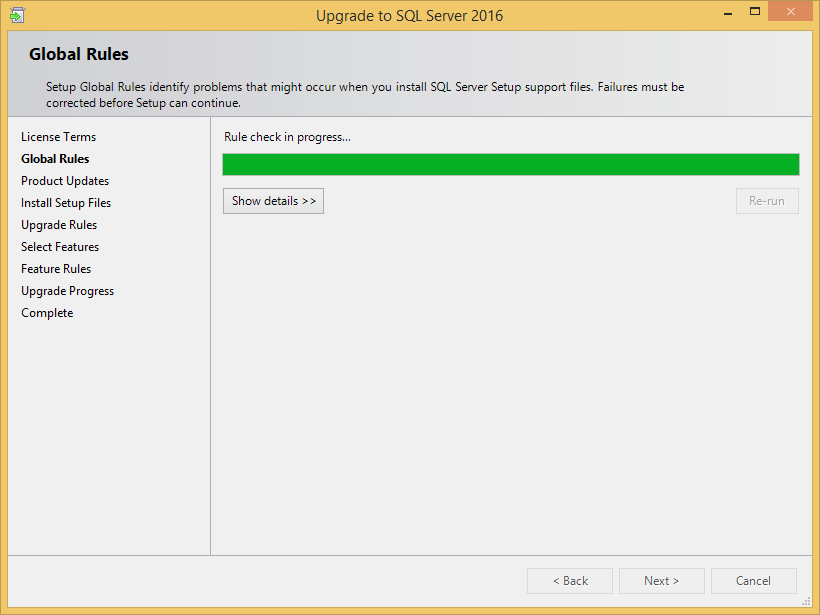The width and height of the screenshot is (820, 615).
Task: Select License Terms in the step list
Action: [58, 137]
